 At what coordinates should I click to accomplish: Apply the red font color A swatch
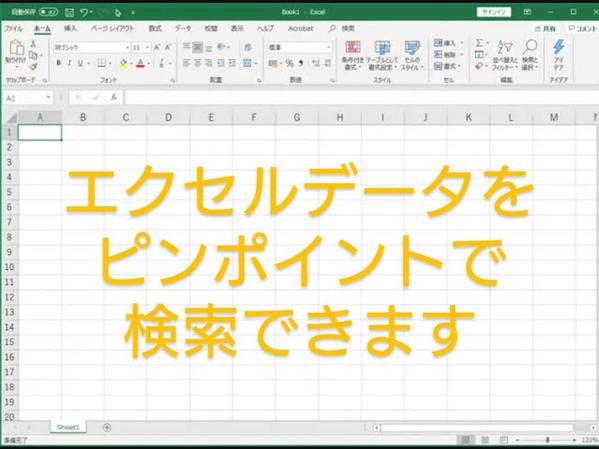pyautogui.click(x=140, y=63)
